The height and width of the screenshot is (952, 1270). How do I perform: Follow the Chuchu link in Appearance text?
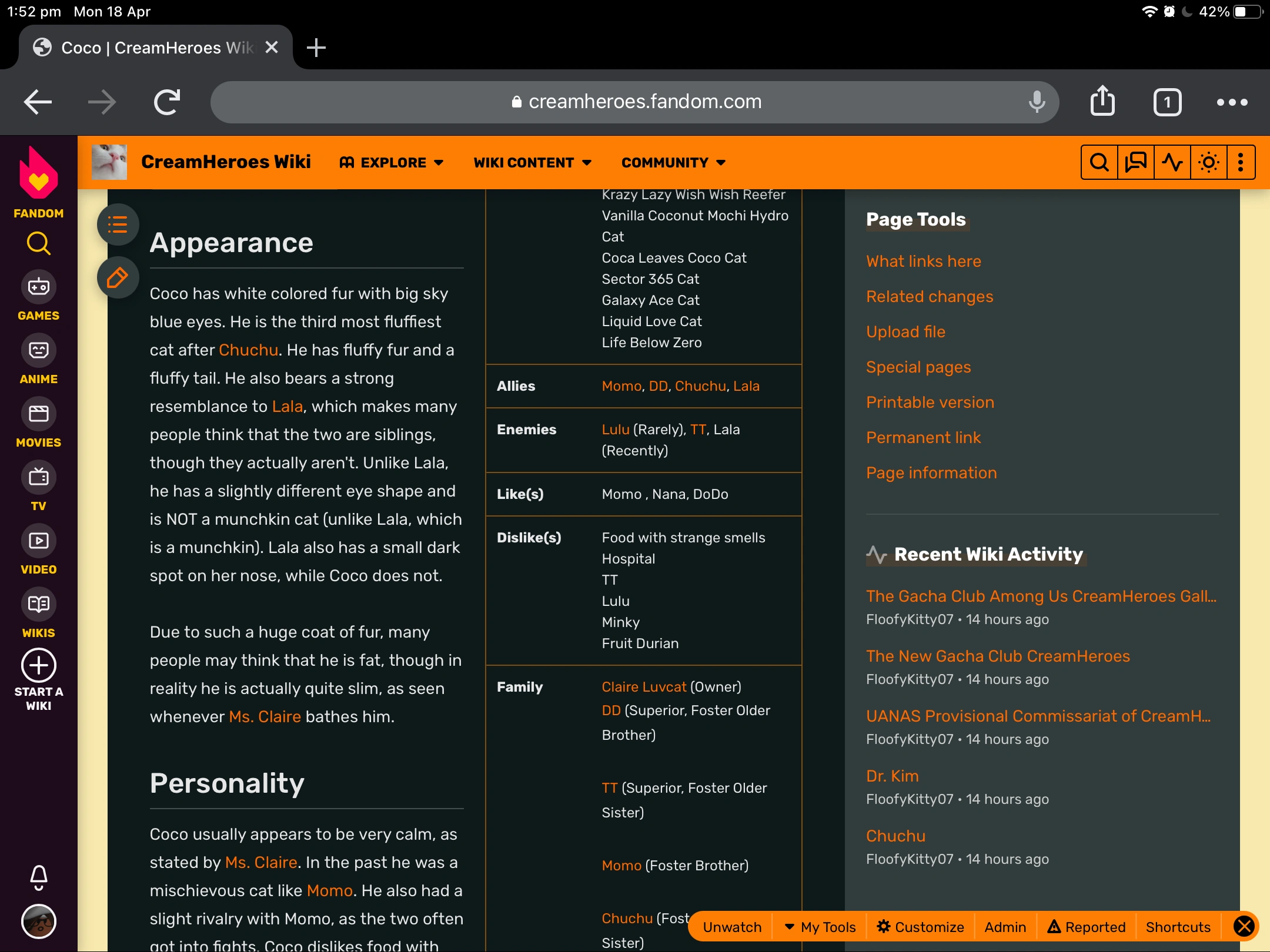coord(248,350)
